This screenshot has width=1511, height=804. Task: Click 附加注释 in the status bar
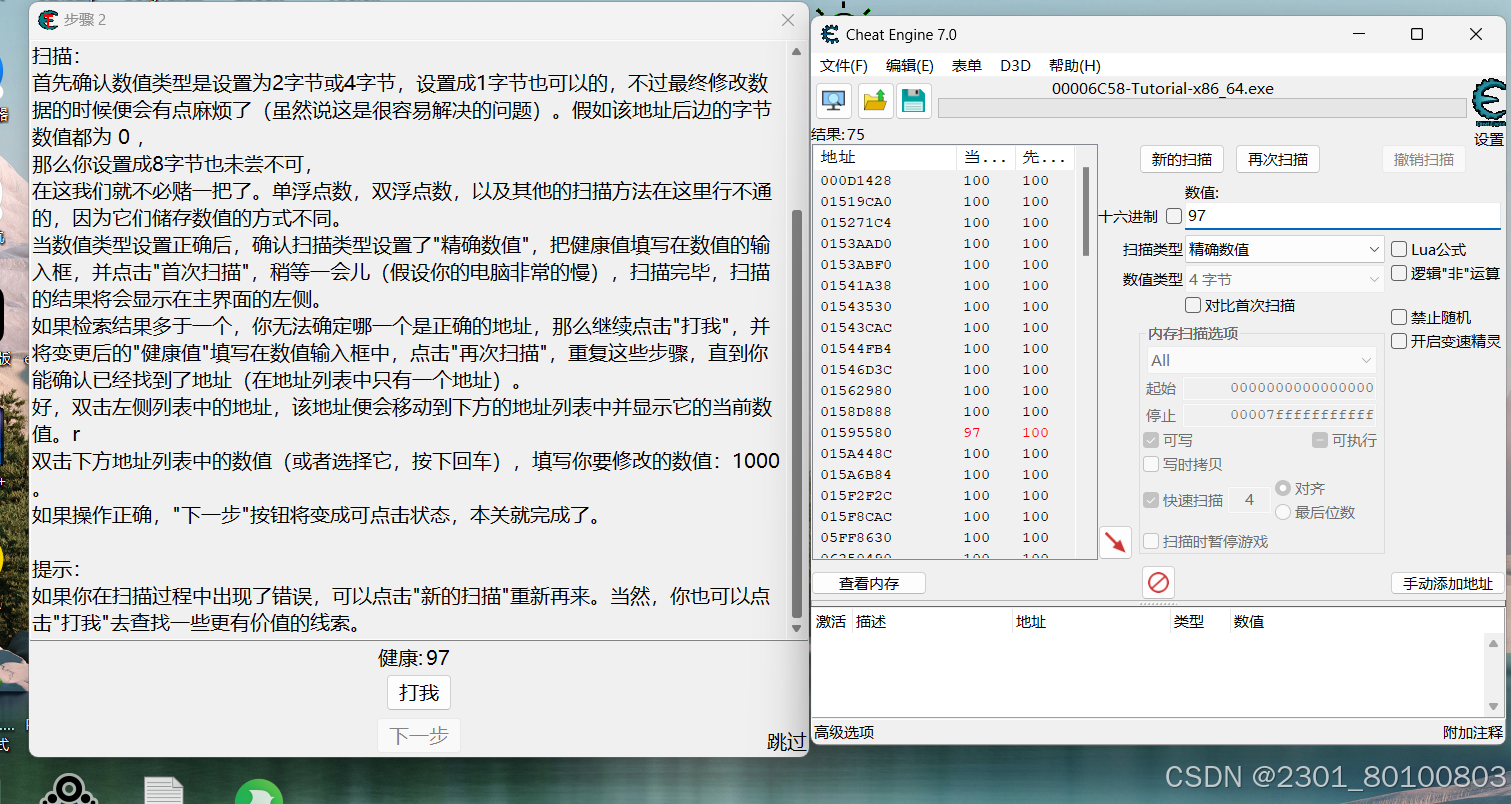tap(1472, 733)
